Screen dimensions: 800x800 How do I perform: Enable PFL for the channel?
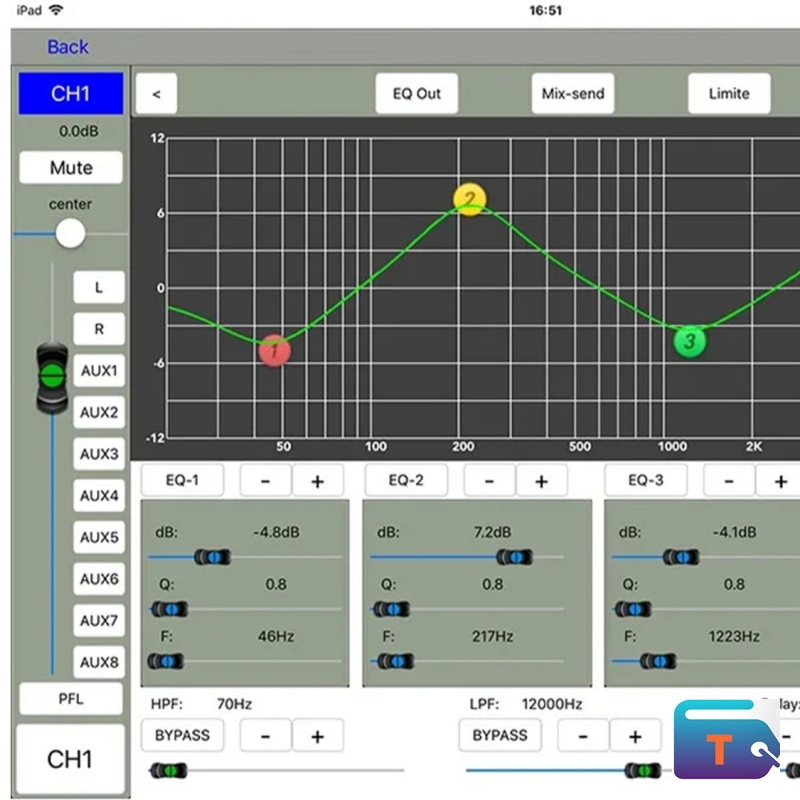71,698
